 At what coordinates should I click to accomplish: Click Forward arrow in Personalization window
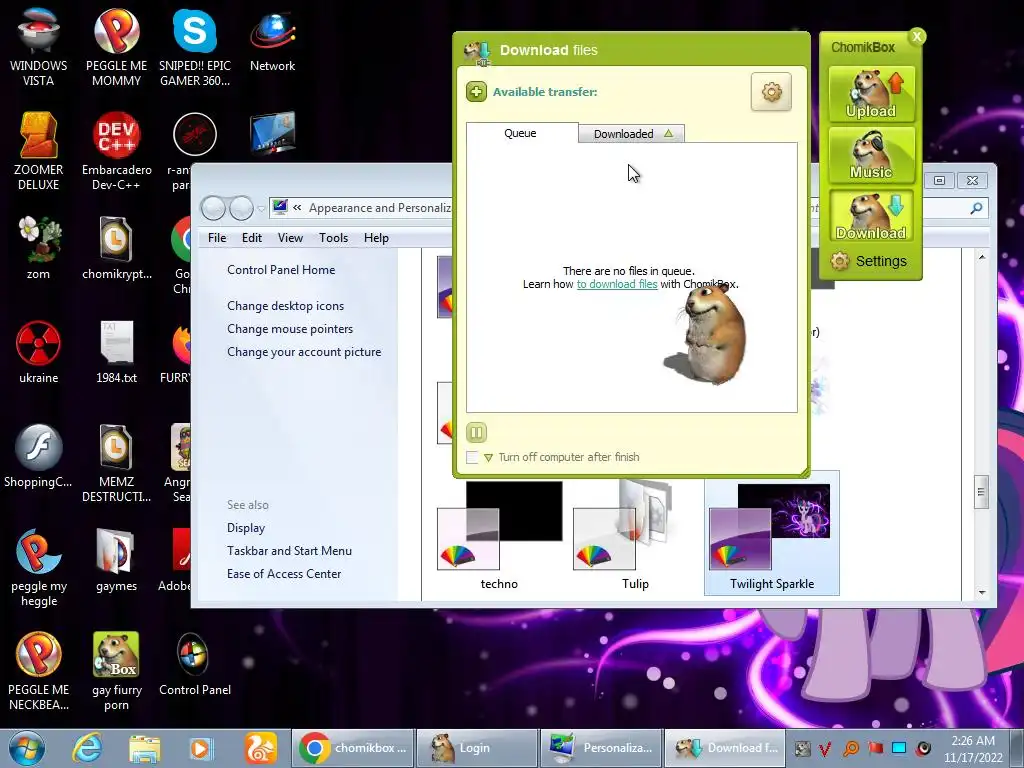pyautogui.click(x=241, y=208)
